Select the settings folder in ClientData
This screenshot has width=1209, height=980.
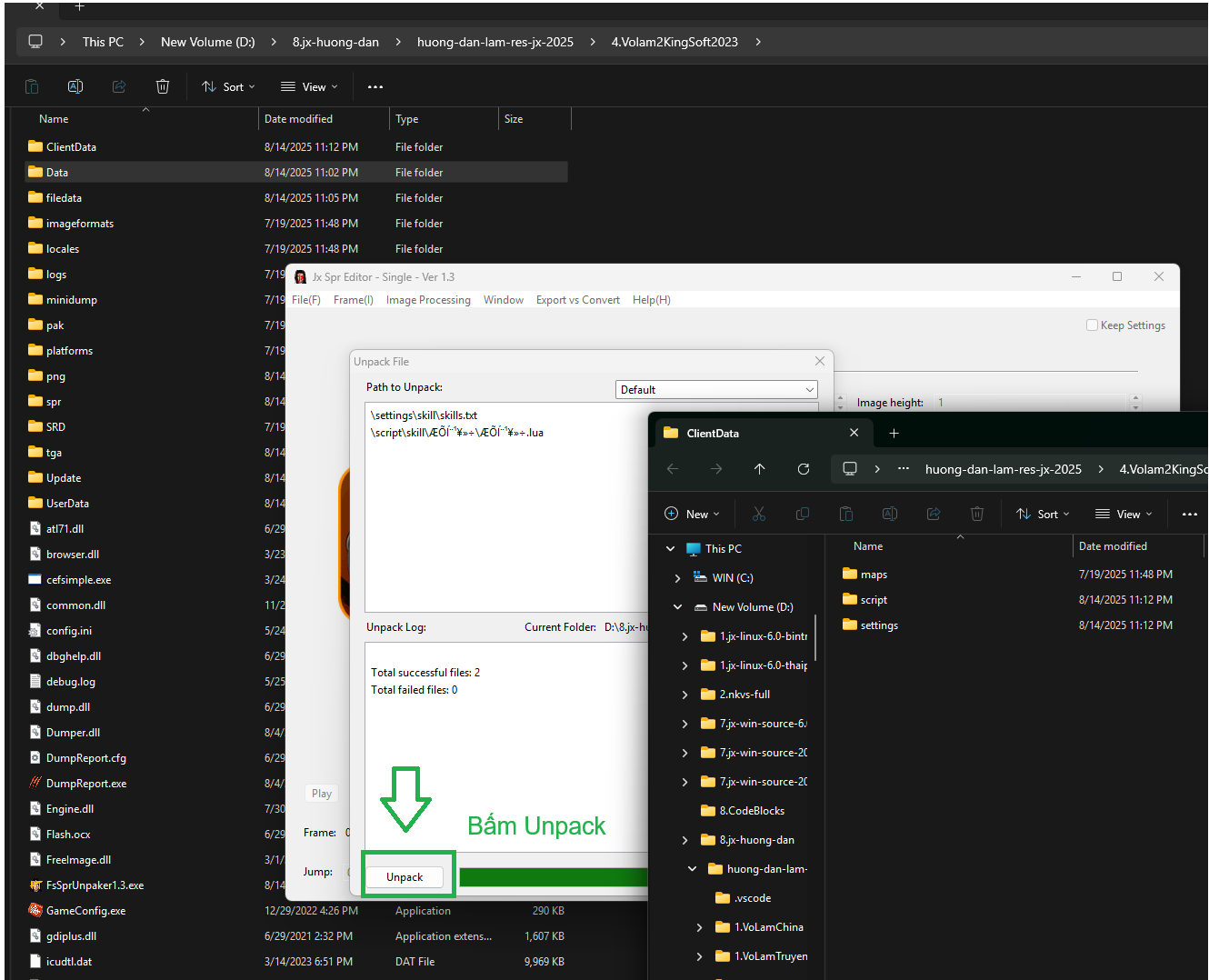click(x=878, y=625)
